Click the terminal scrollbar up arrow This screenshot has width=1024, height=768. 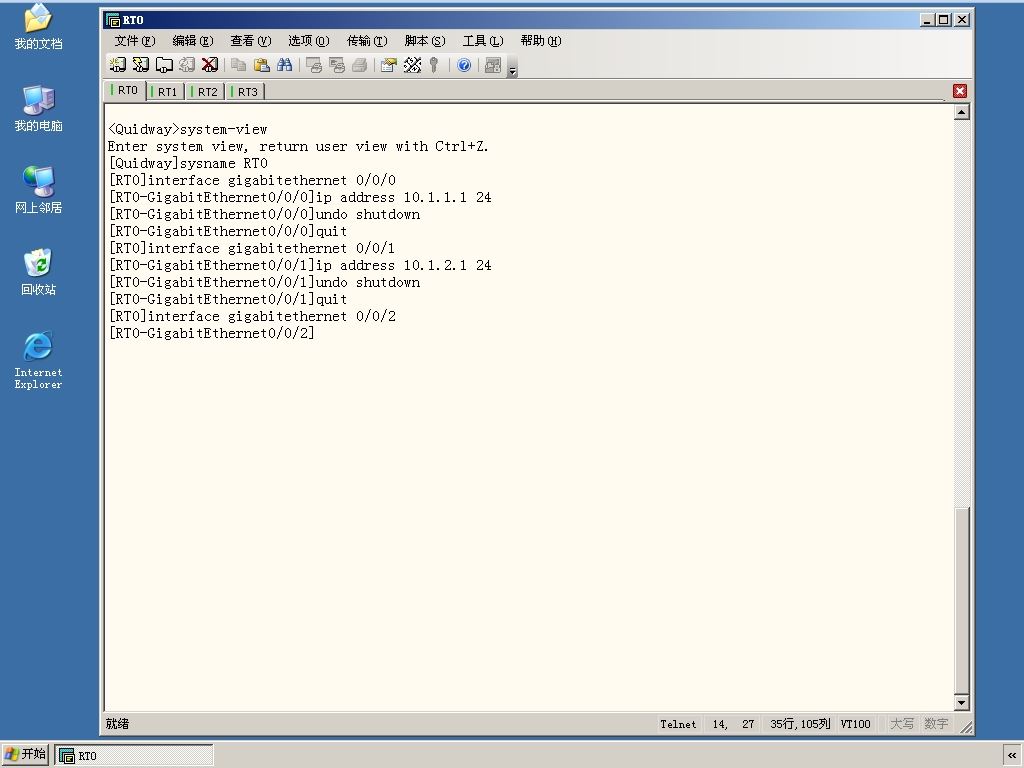click(961, 112)
